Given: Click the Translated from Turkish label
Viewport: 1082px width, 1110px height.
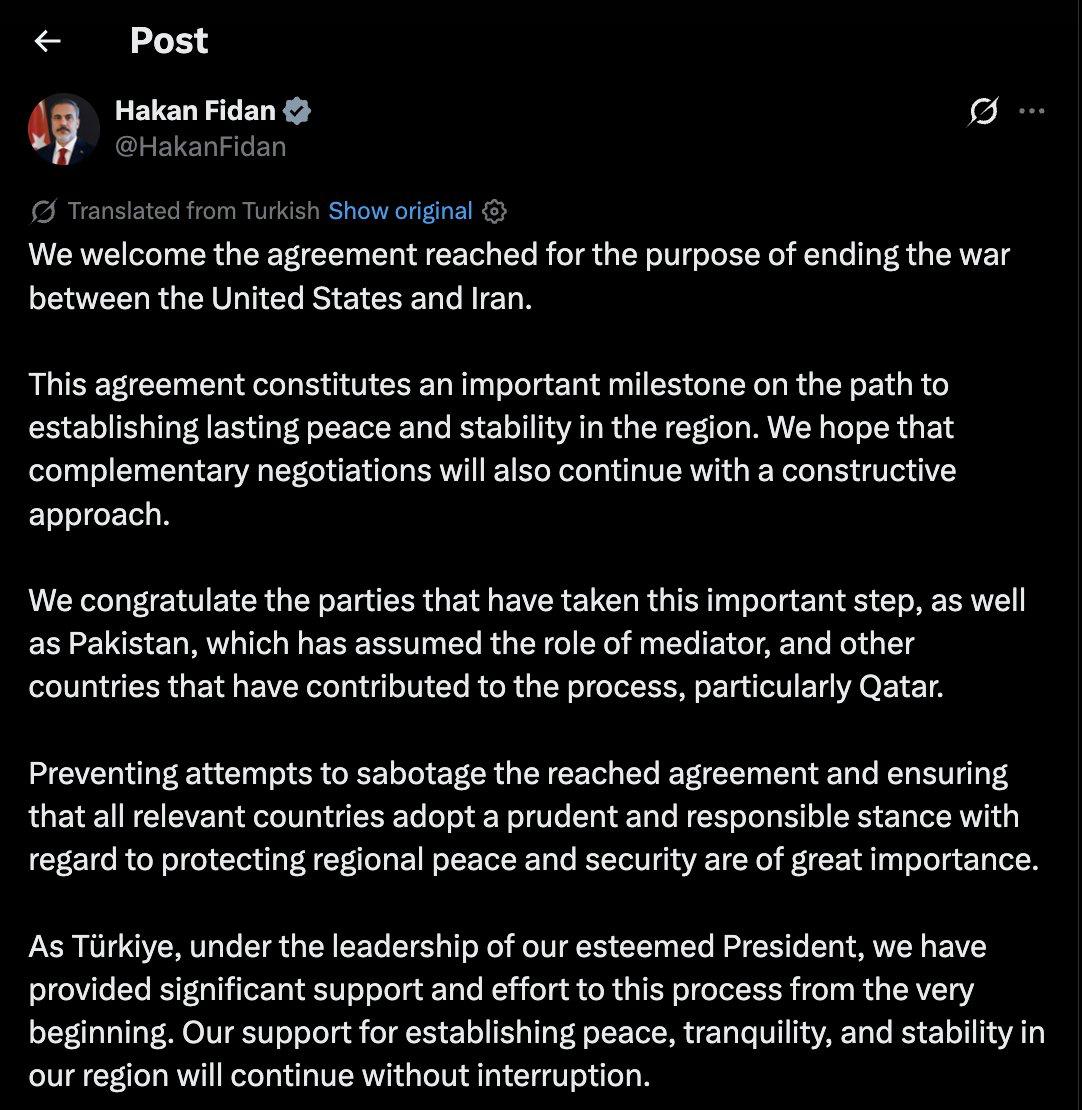Looking at the screenshot, I should [x=193, y=211].
